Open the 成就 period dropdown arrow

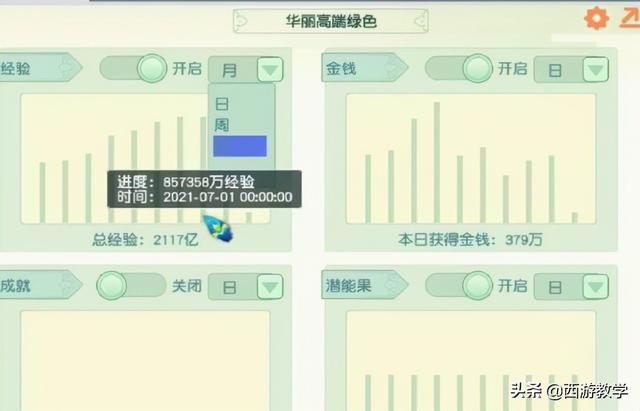click(270, 287)
